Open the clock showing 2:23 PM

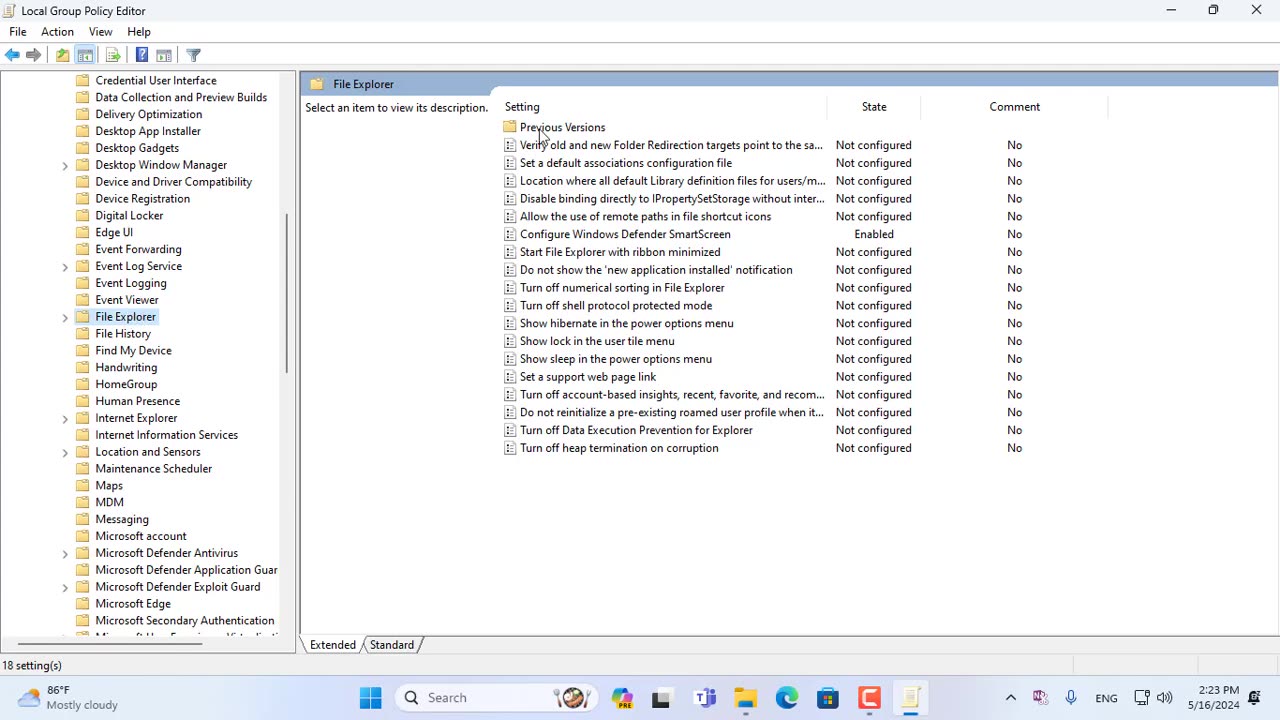(1214, 698)
